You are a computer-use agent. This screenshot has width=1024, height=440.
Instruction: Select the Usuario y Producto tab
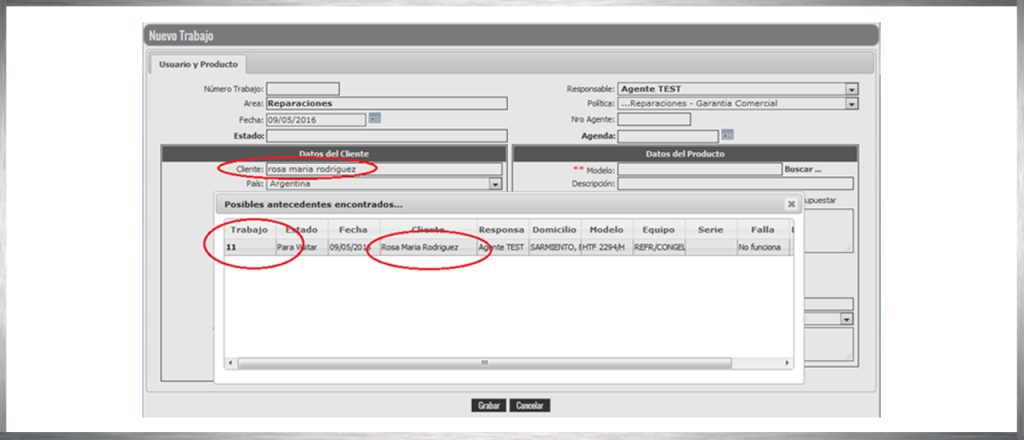198,65
